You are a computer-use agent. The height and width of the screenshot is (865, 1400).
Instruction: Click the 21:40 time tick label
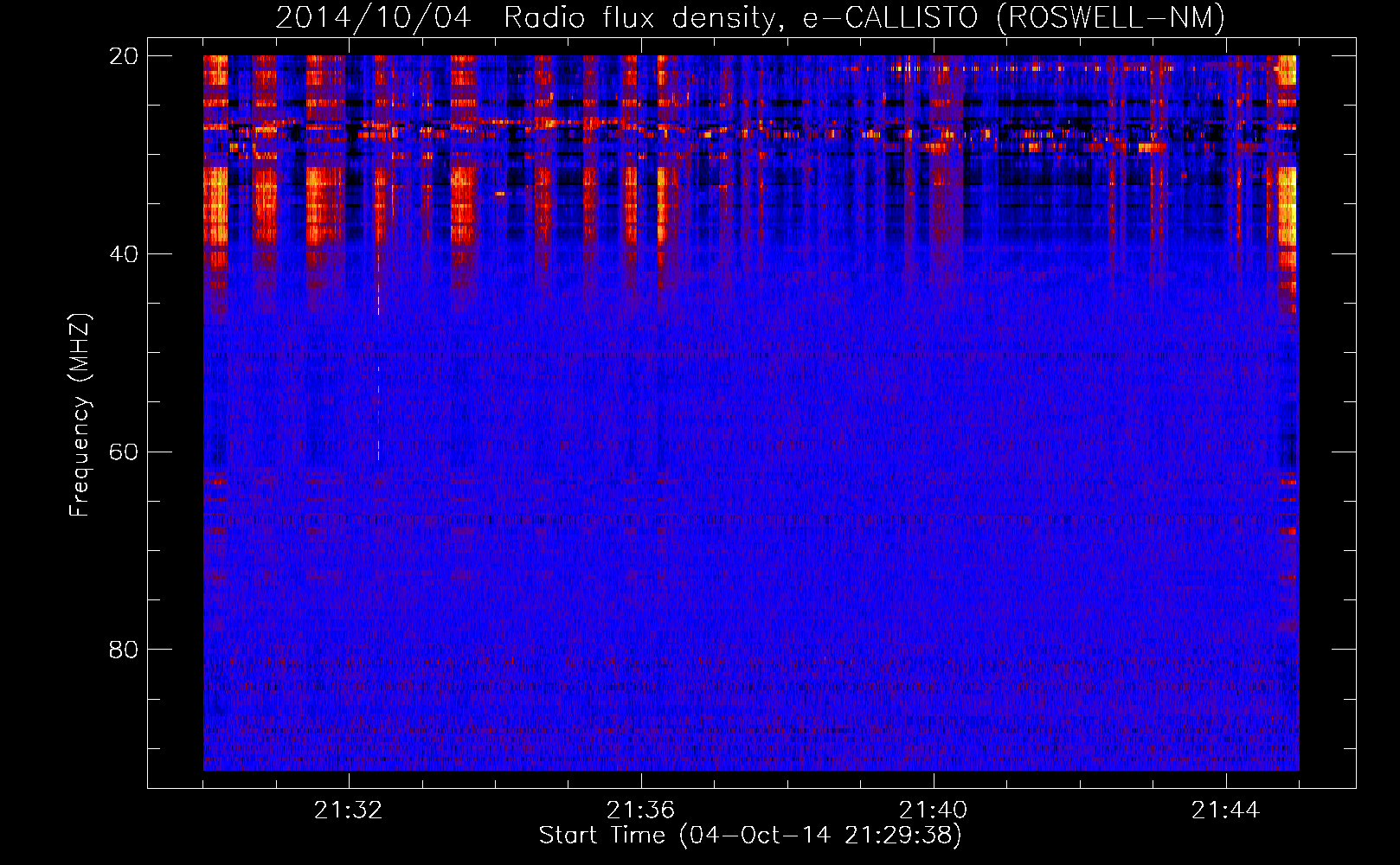click(x=934, y=811)
